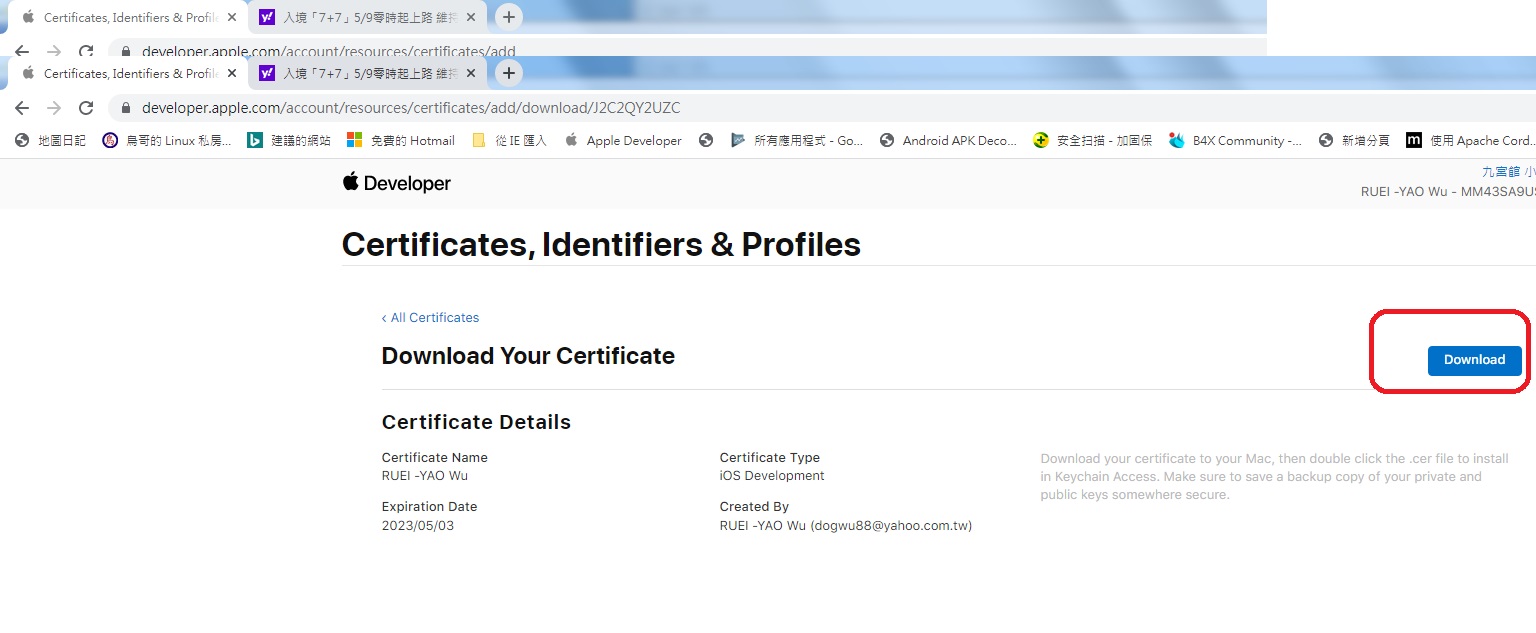
Task: Open the 地圖日記 bookmark
Action: click(50, 141)
